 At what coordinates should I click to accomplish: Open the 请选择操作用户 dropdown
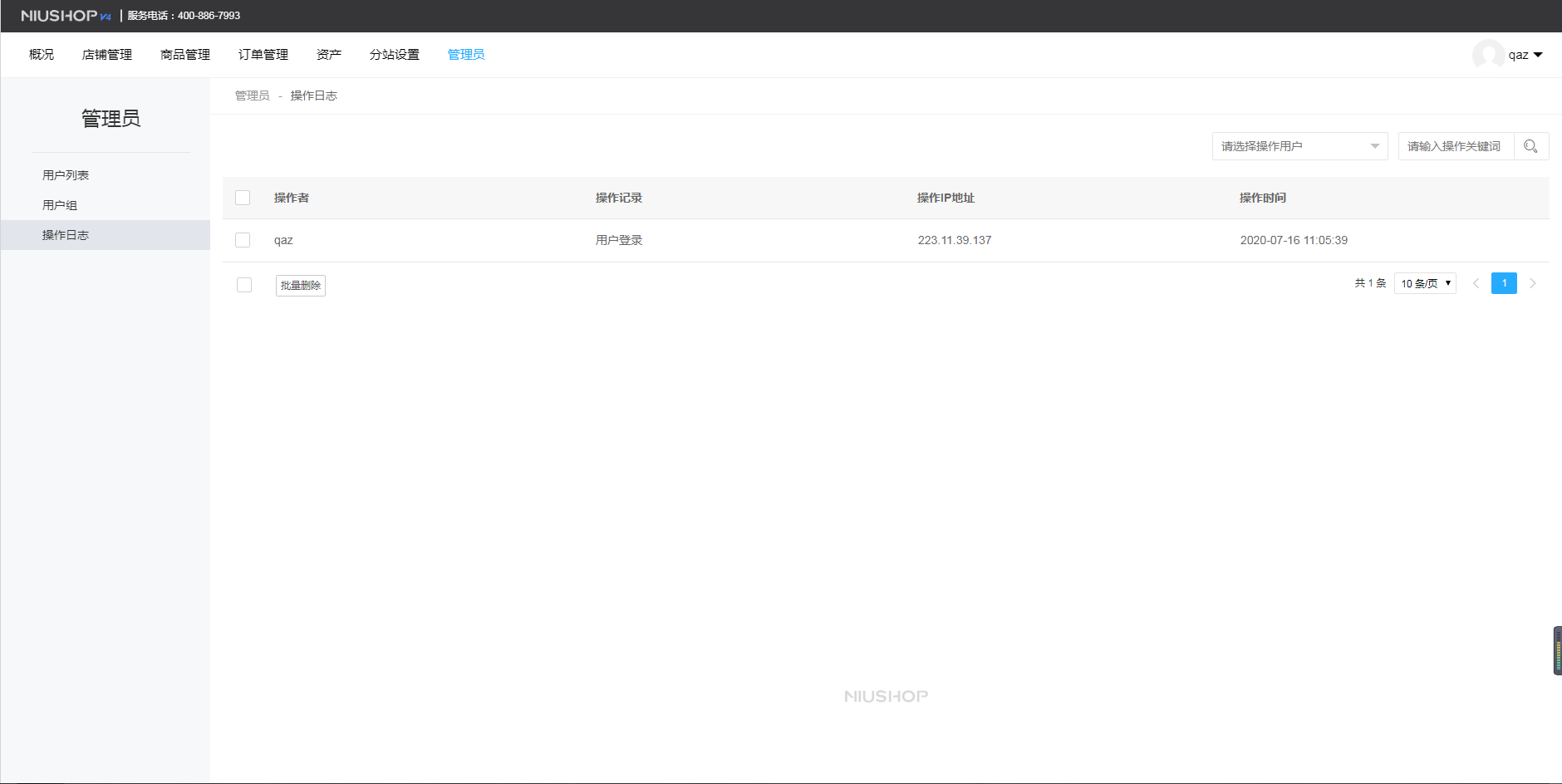1299,146
